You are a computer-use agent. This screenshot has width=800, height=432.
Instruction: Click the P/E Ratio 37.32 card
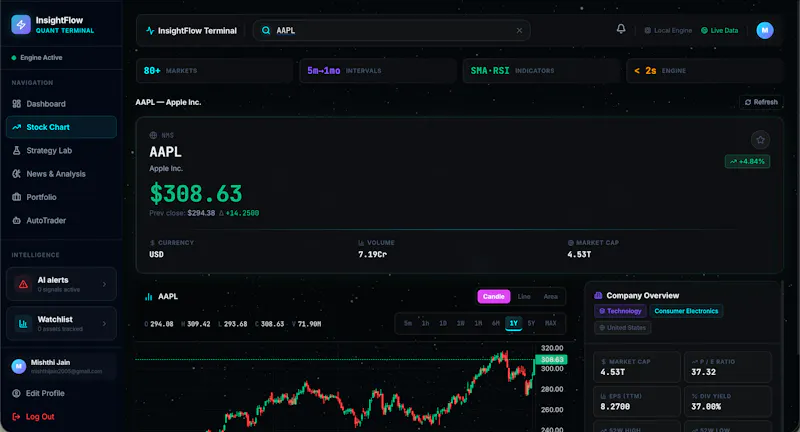click(728, 367)
